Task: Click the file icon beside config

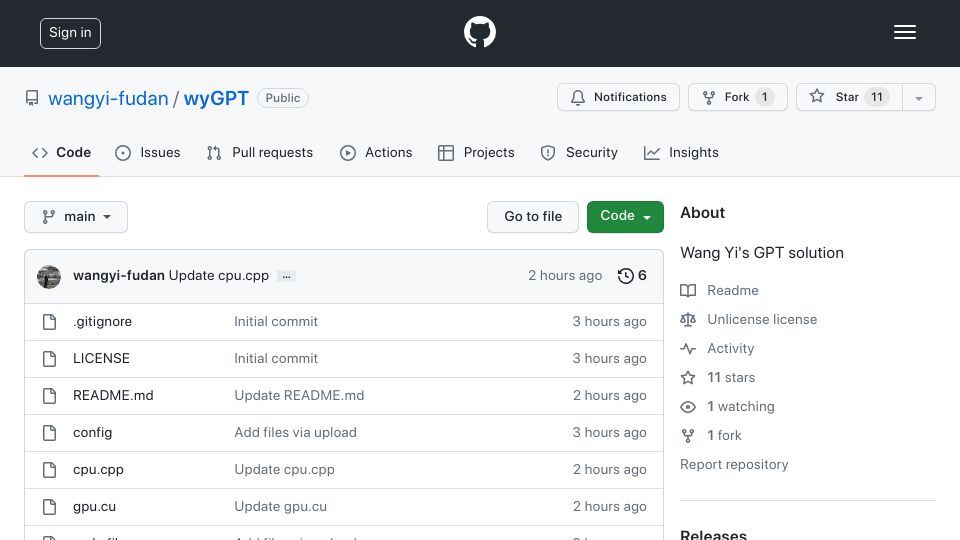Action: 50,433
